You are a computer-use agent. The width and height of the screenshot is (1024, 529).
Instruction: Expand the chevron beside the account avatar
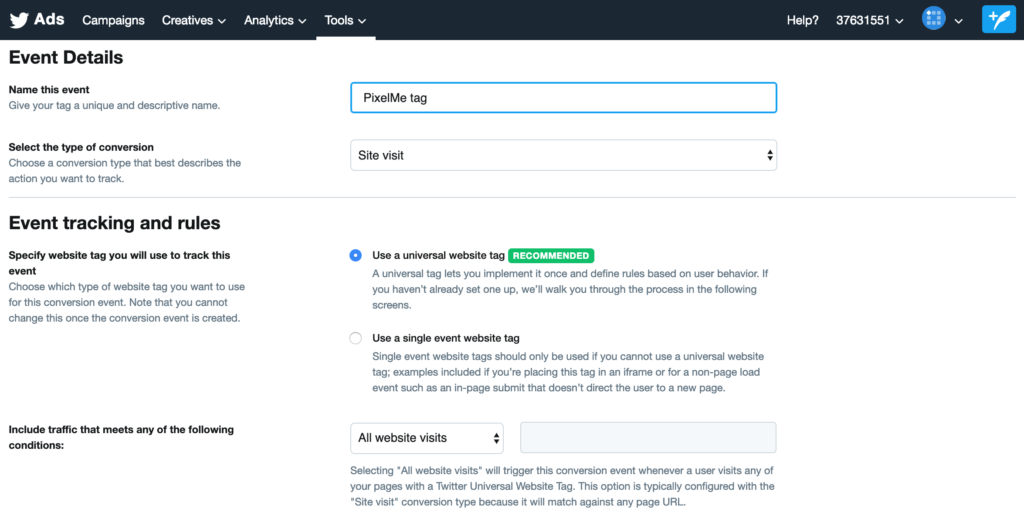(959, 21)
